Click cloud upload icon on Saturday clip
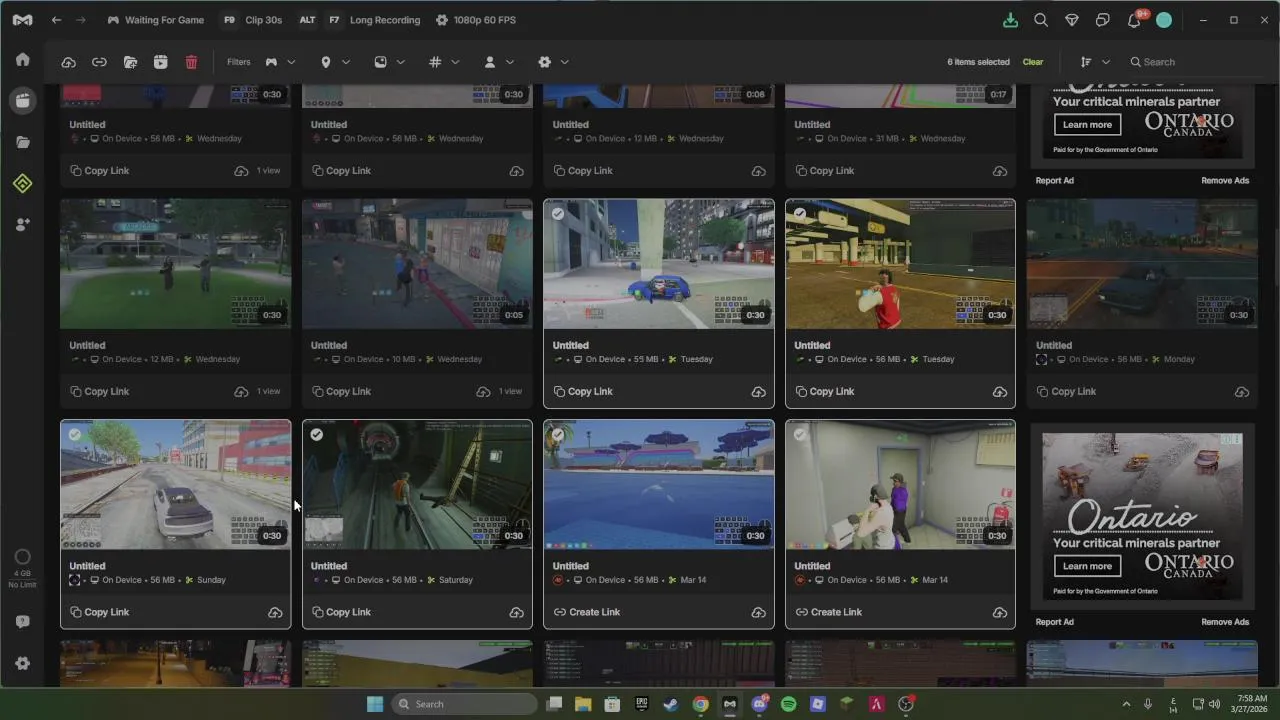The height and width of the screenshot is (720, 1280). [x=517, y=612]
